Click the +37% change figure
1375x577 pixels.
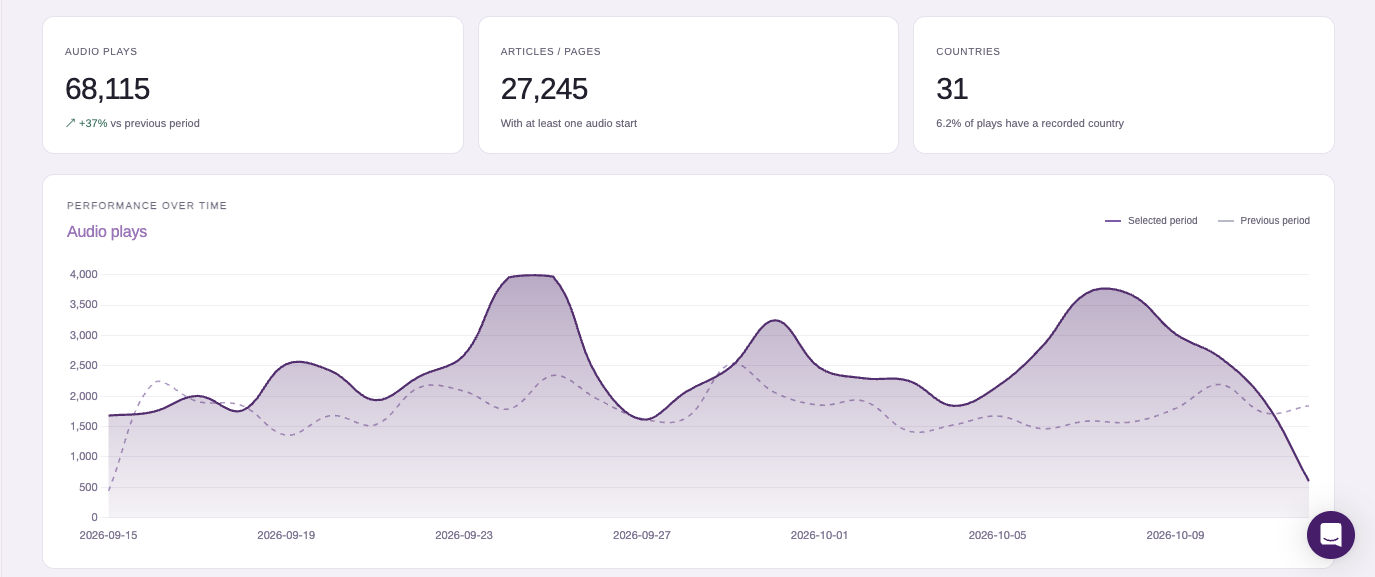click(x=93, y=124)
